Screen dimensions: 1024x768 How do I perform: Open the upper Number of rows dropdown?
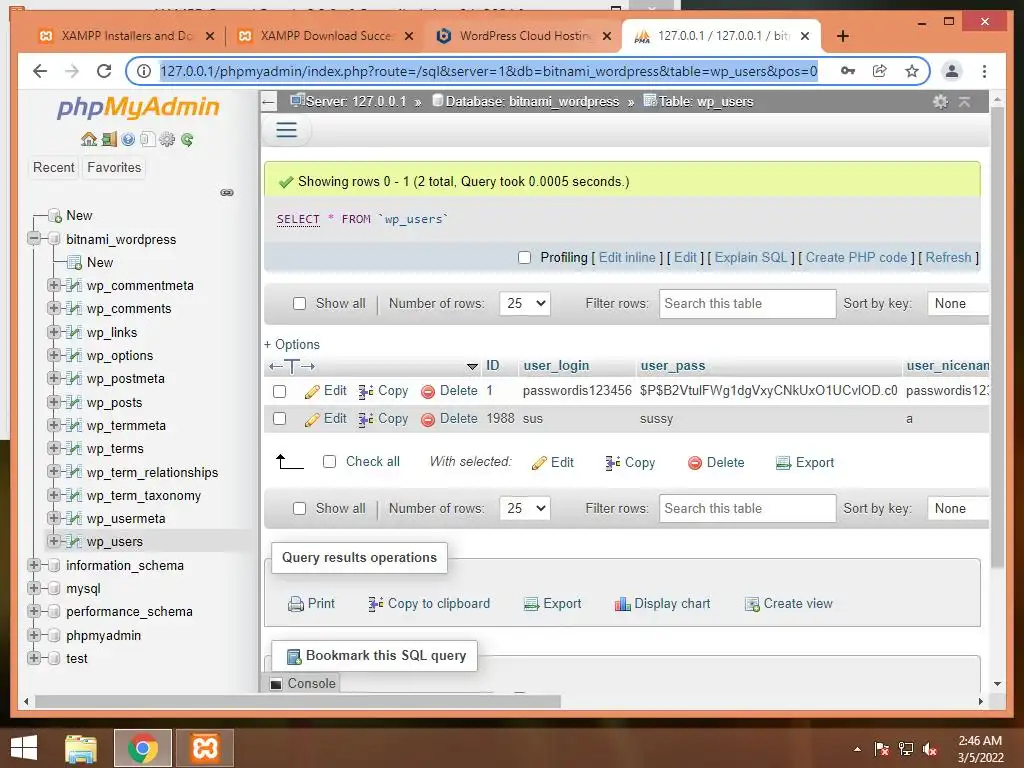point(525,304)
